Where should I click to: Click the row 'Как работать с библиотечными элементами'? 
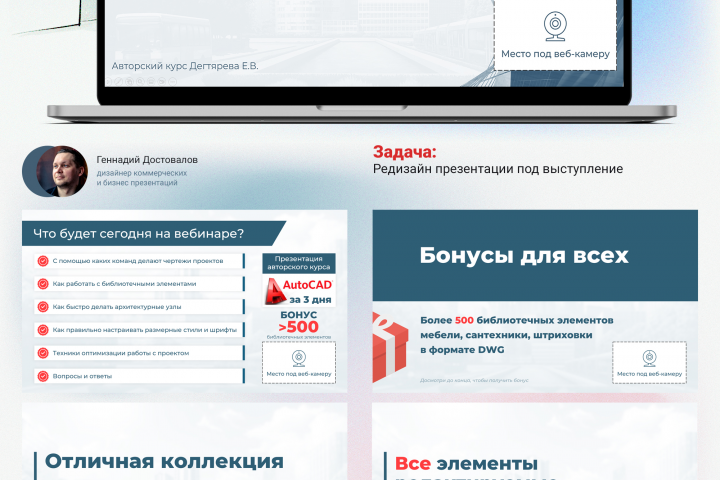coord(139,284)
